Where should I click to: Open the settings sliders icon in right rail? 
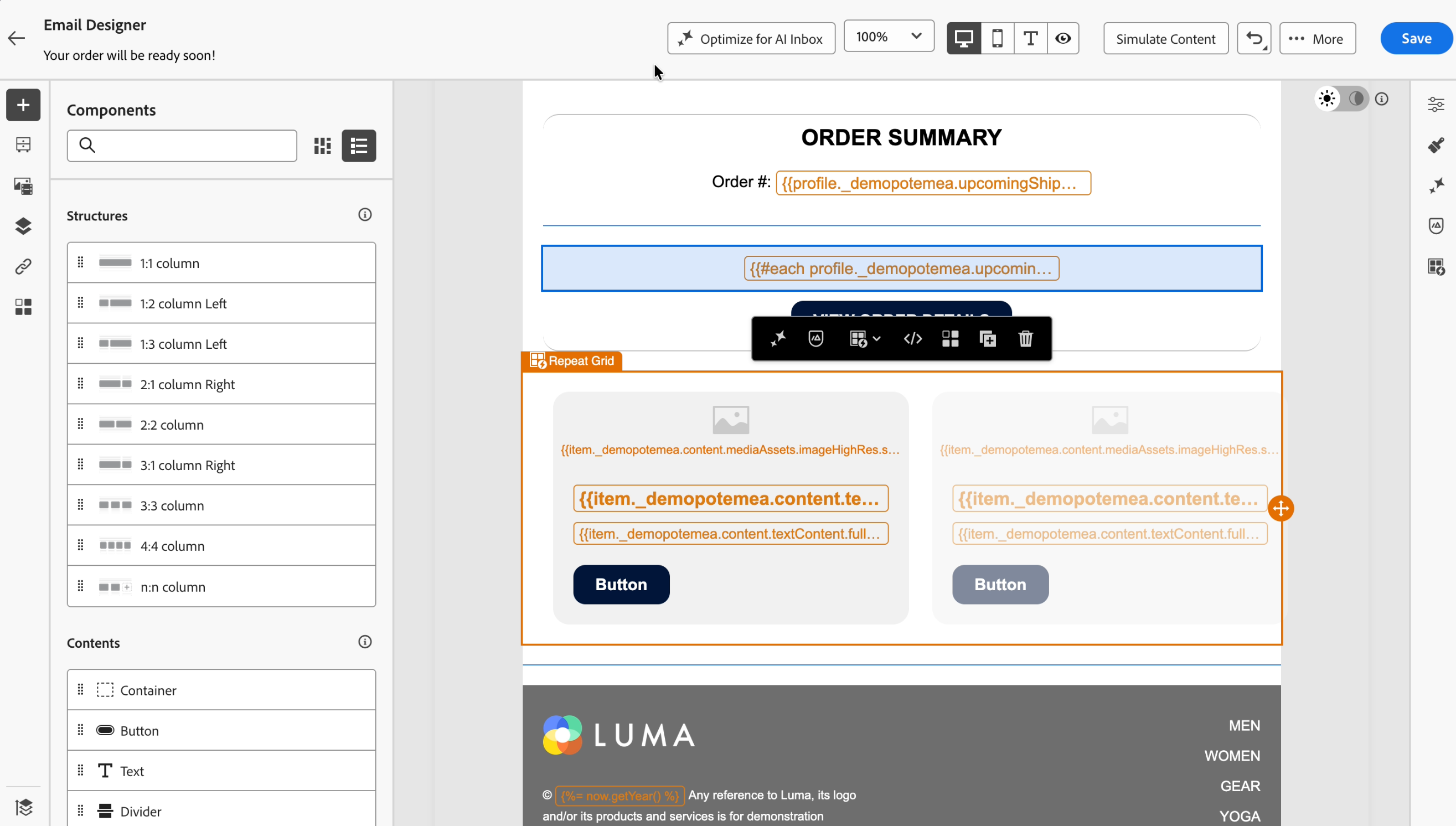pos(1436,105)
